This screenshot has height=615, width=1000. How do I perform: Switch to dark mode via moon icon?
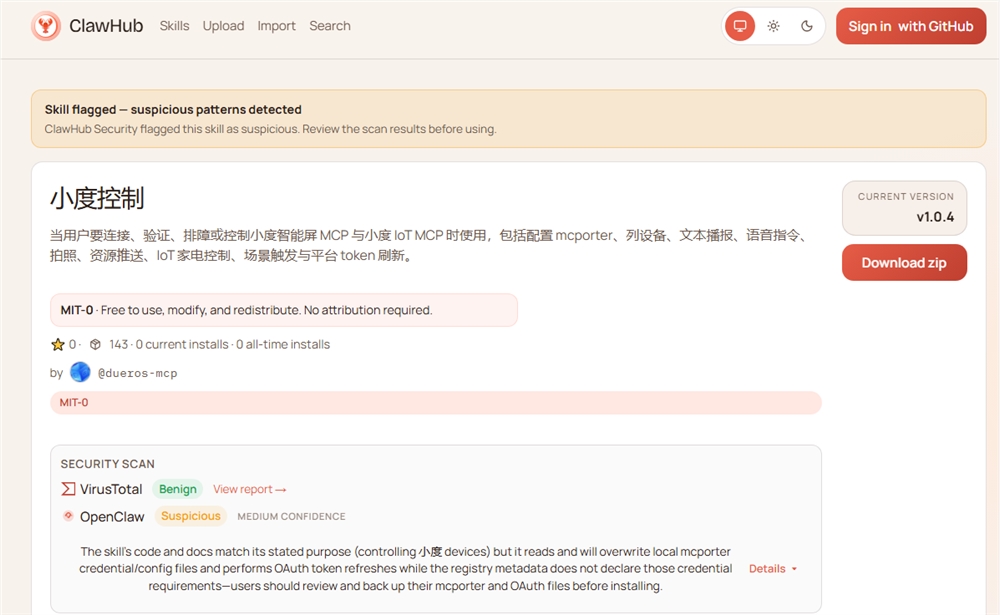pos(806,26)
